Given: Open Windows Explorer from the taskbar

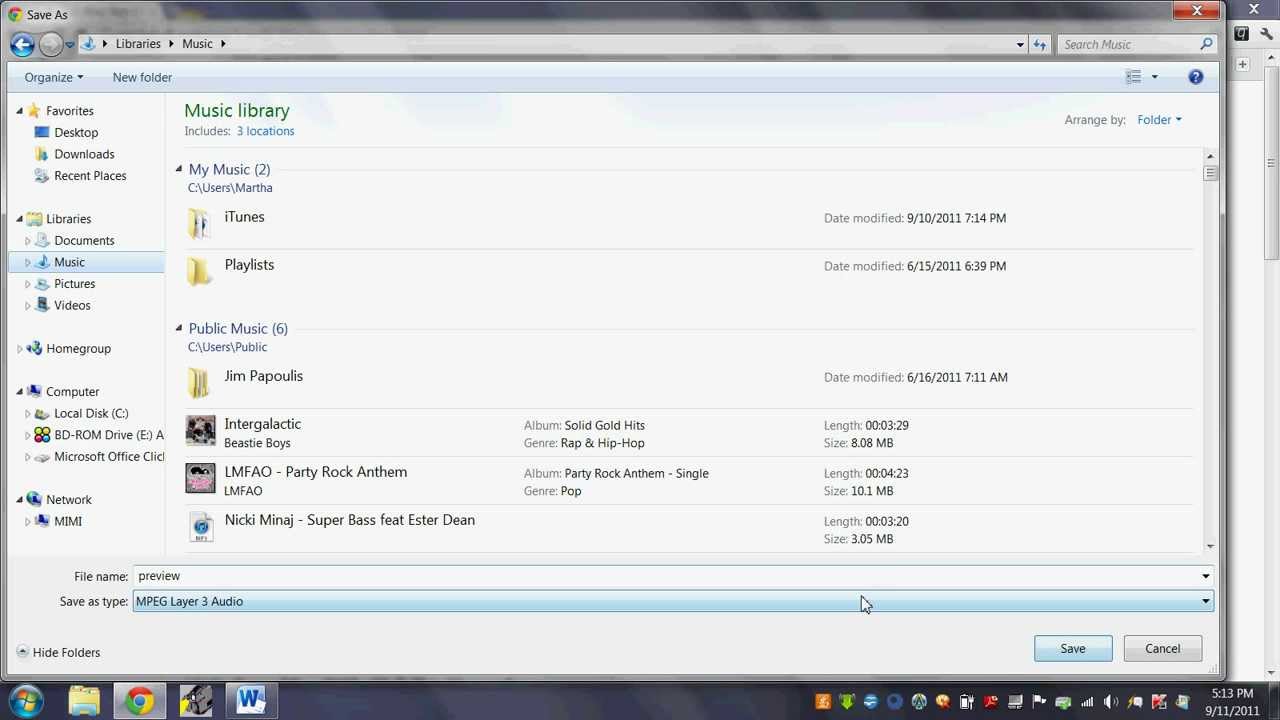Looking at the screenshot, I should pos(84,701).
